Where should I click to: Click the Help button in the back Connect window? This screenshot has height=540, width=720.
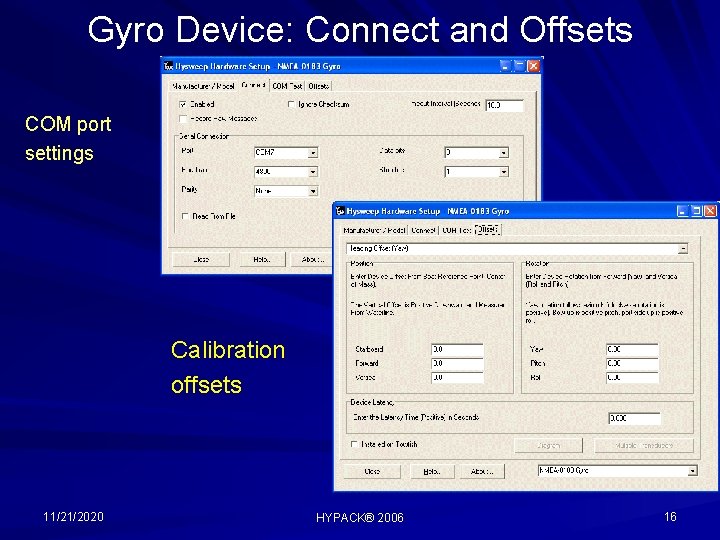262,259
